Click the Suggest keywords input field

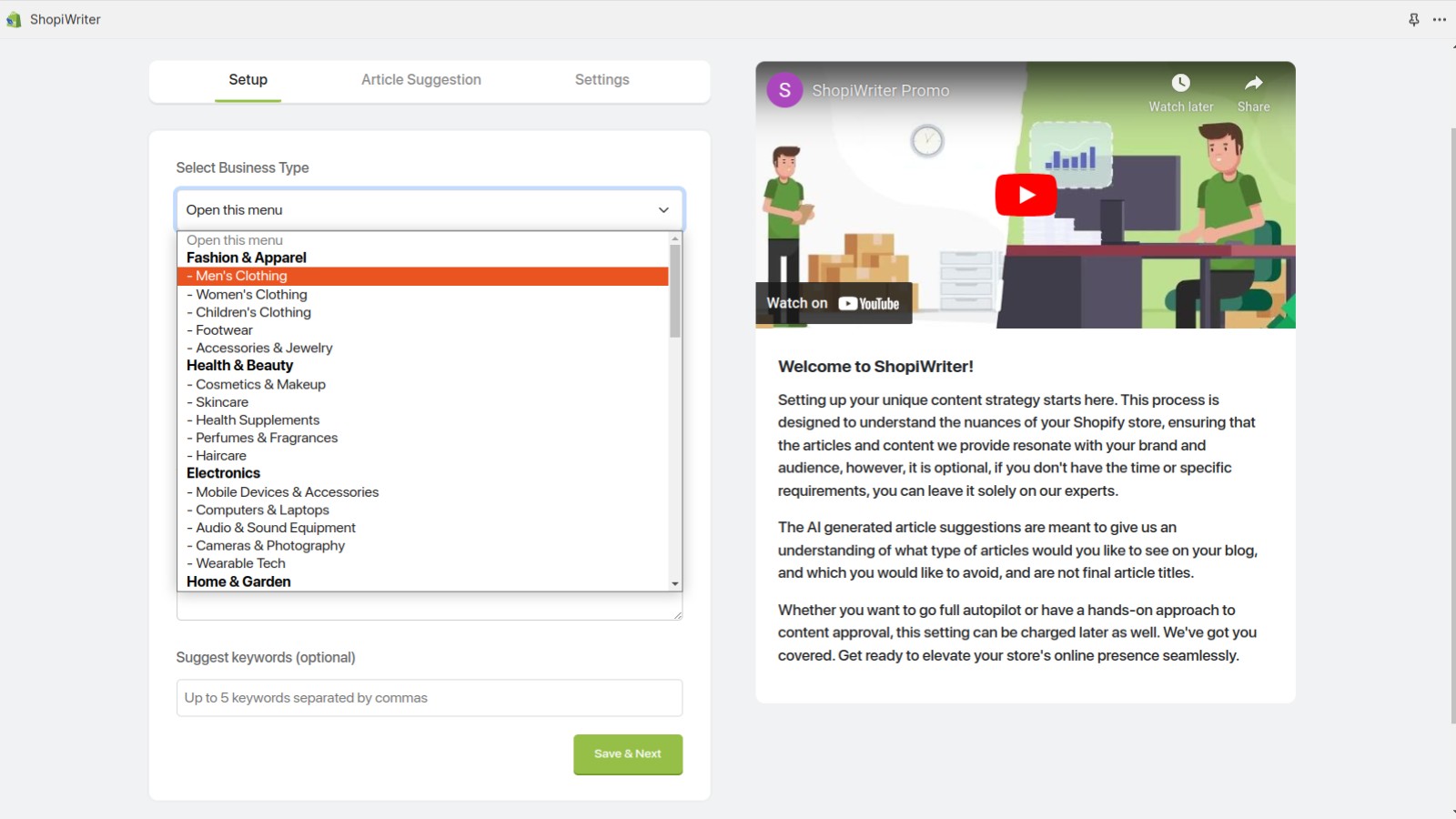point(430,698)
